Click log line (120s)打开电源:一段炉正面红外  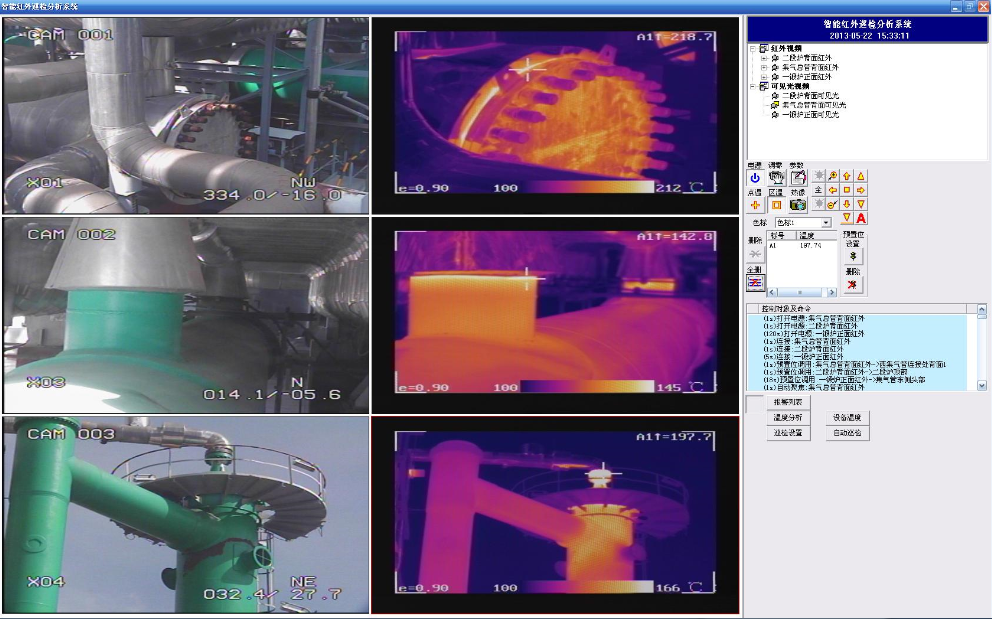click(814, 334)
